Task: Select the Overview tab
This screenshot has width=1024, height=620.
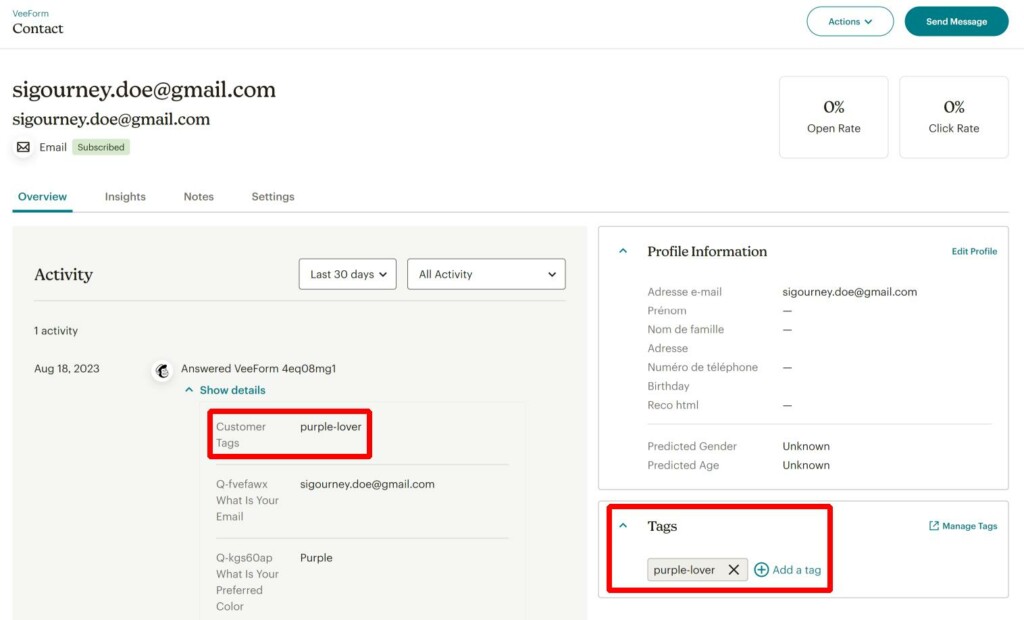Action: click(42, 196)
